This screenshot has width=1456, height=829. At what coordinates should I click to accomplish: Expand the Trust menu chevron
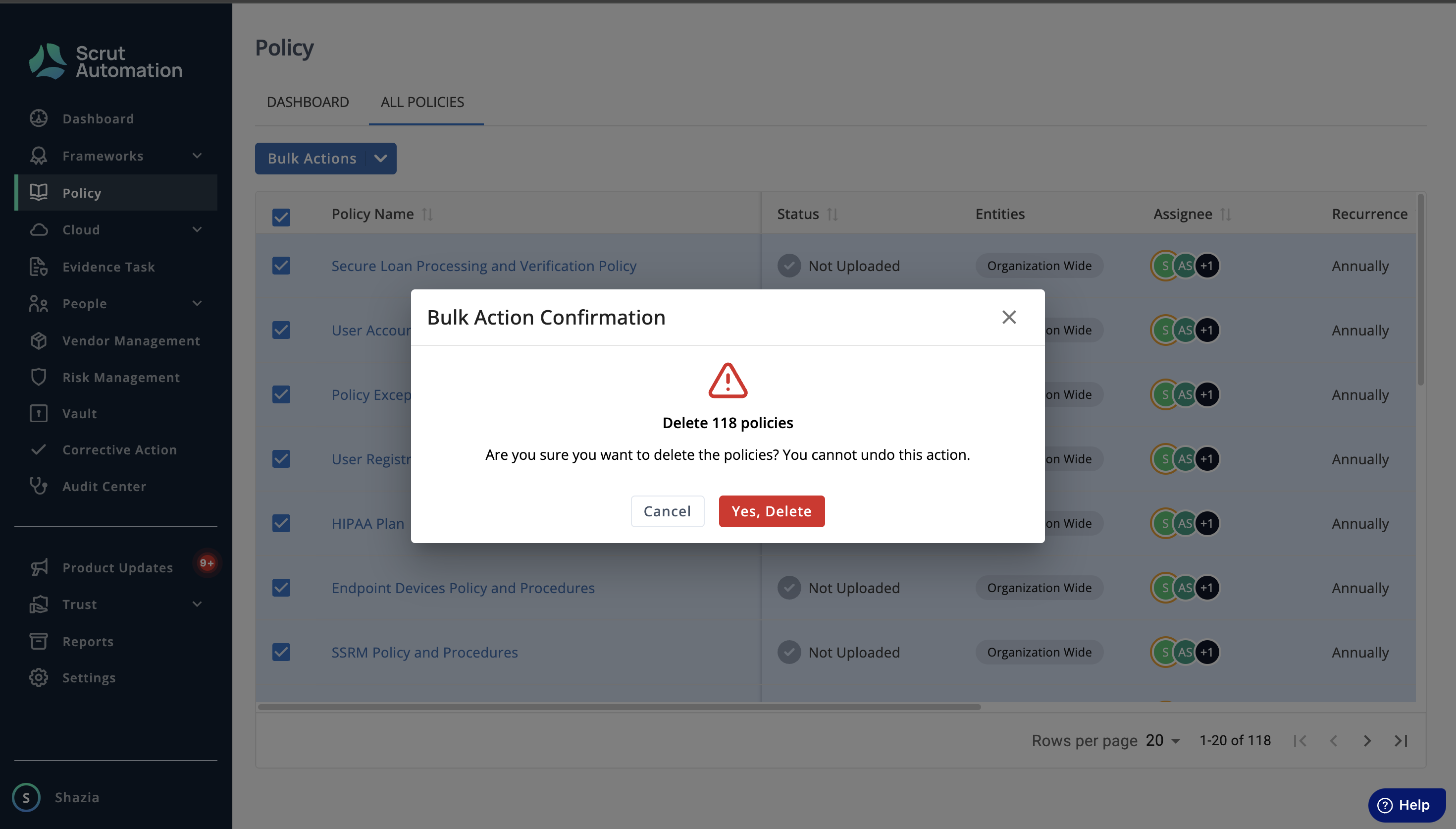pos(198,604)
